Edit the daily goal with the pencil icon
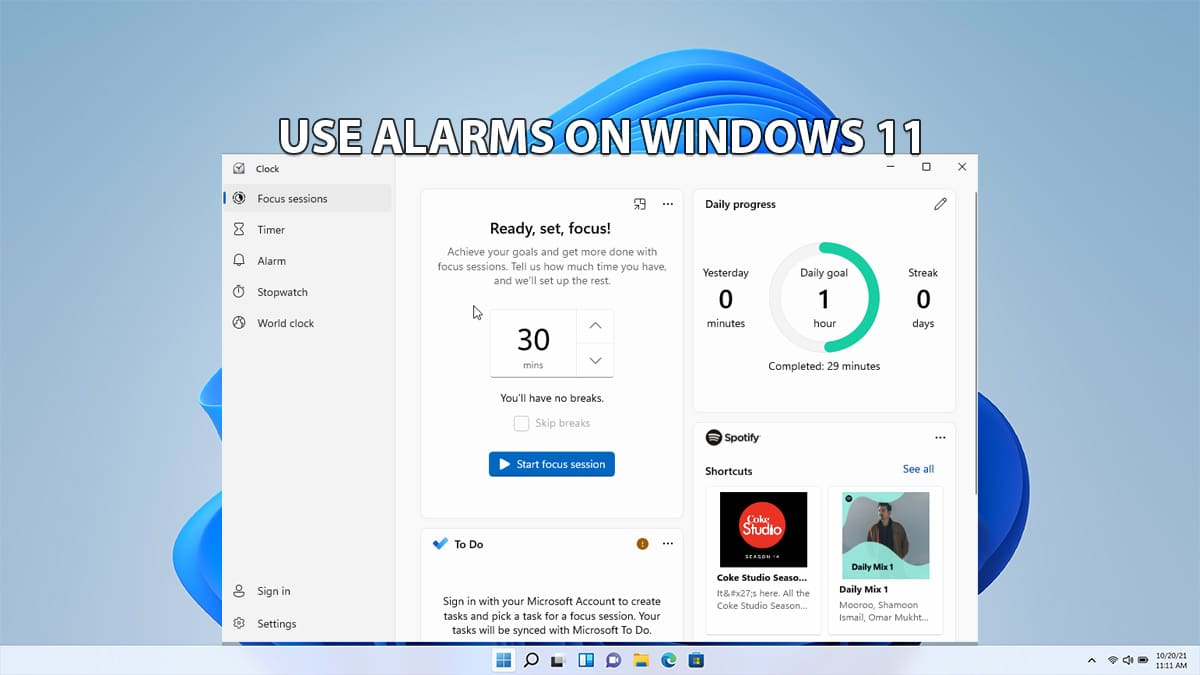This screenshot has width=1200, height=675. (940, 204)
